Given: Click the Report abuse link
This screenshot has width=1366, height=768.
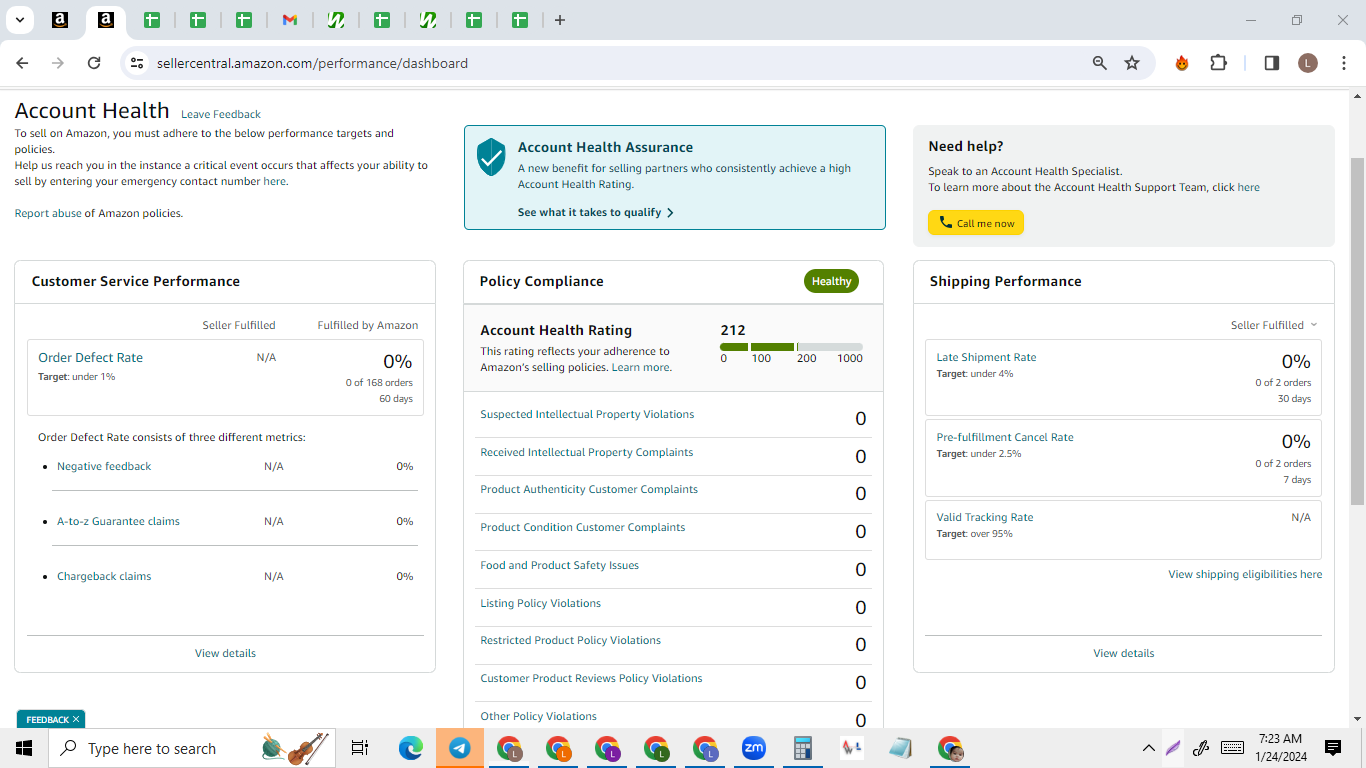Looking at the screenshot, I should coord(48,213).
